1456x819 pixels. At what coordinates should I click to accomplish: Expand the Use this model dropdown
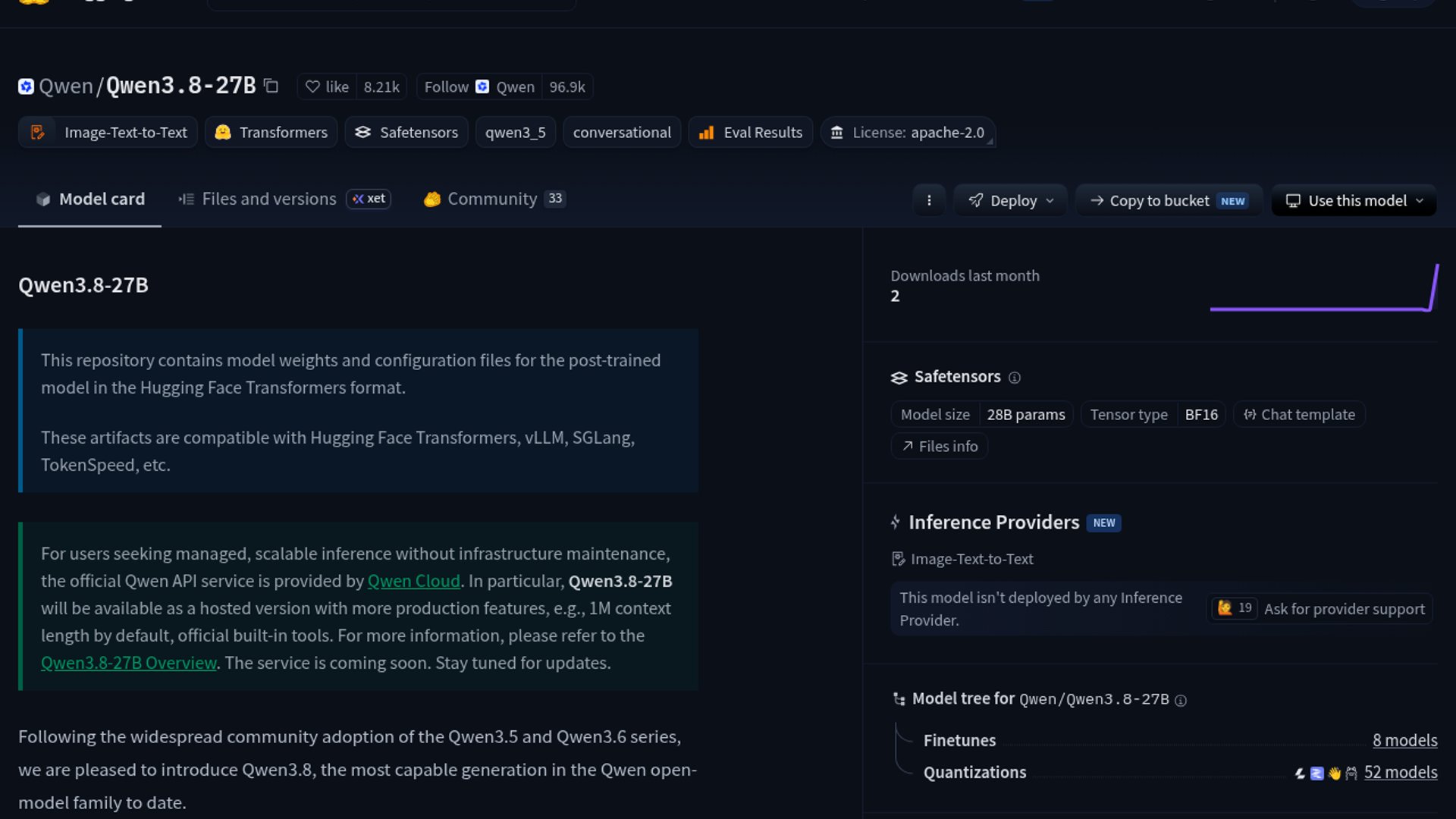pos(1354,201)
